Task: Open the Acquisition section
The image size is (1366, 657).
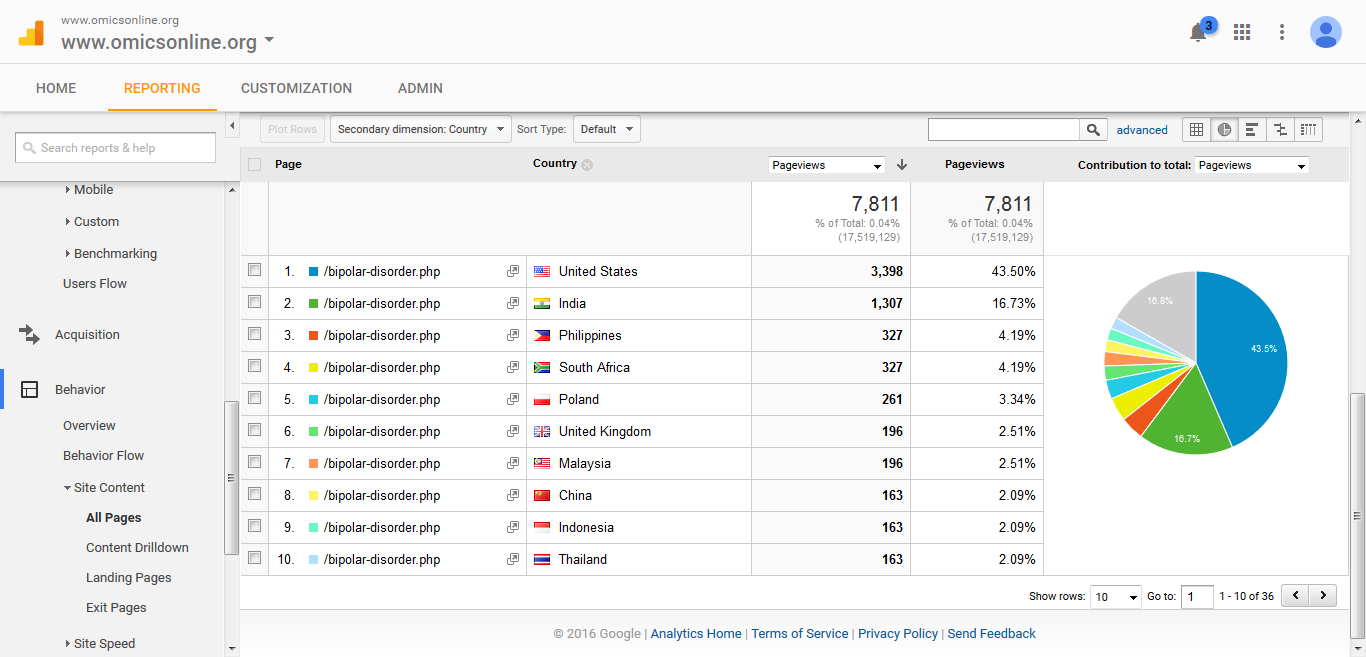Action: [x=87, y=335]
